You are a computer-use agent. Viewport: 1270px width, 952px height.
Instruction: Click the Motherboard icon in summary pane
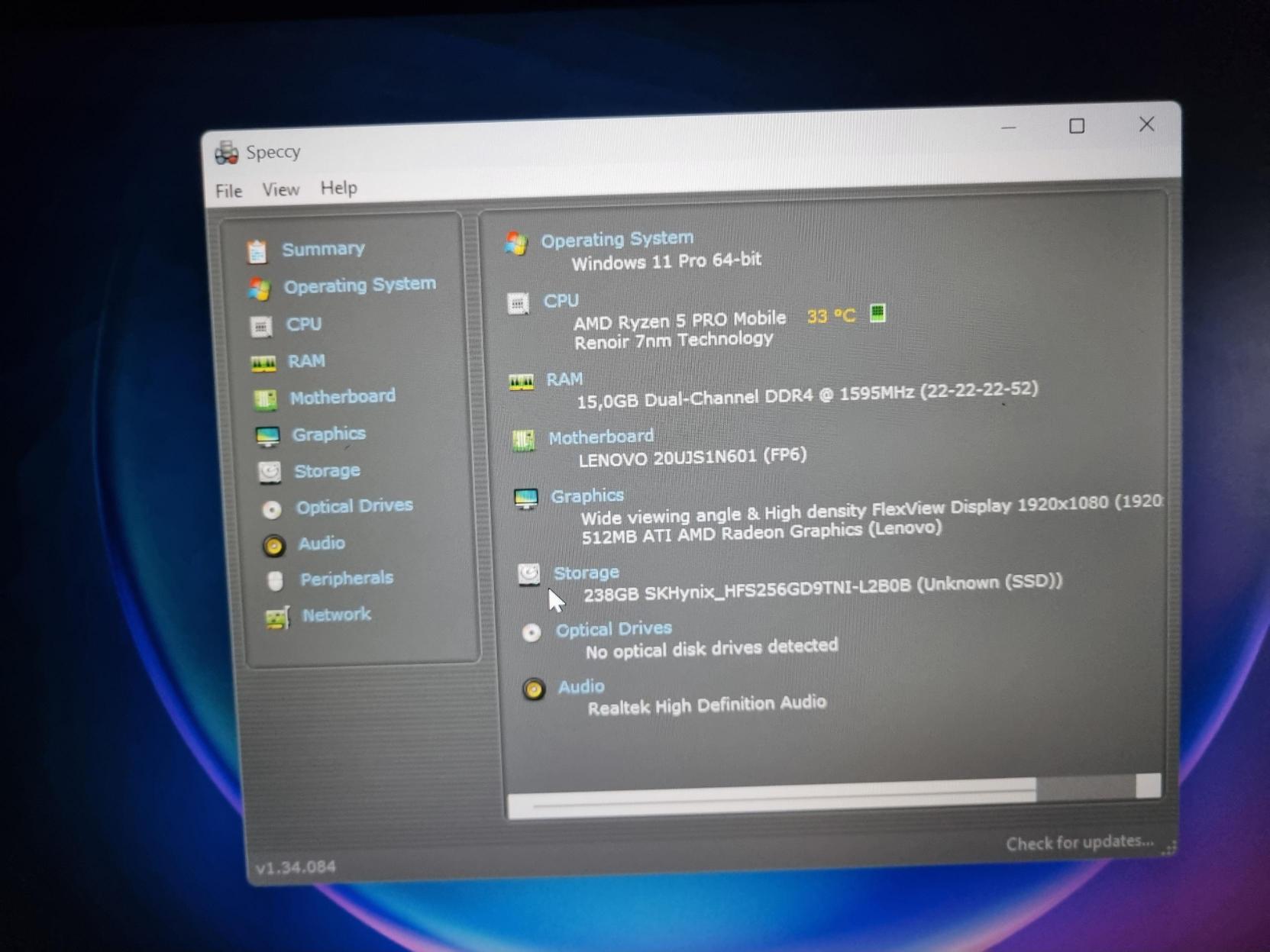click(x=524, y=441)
